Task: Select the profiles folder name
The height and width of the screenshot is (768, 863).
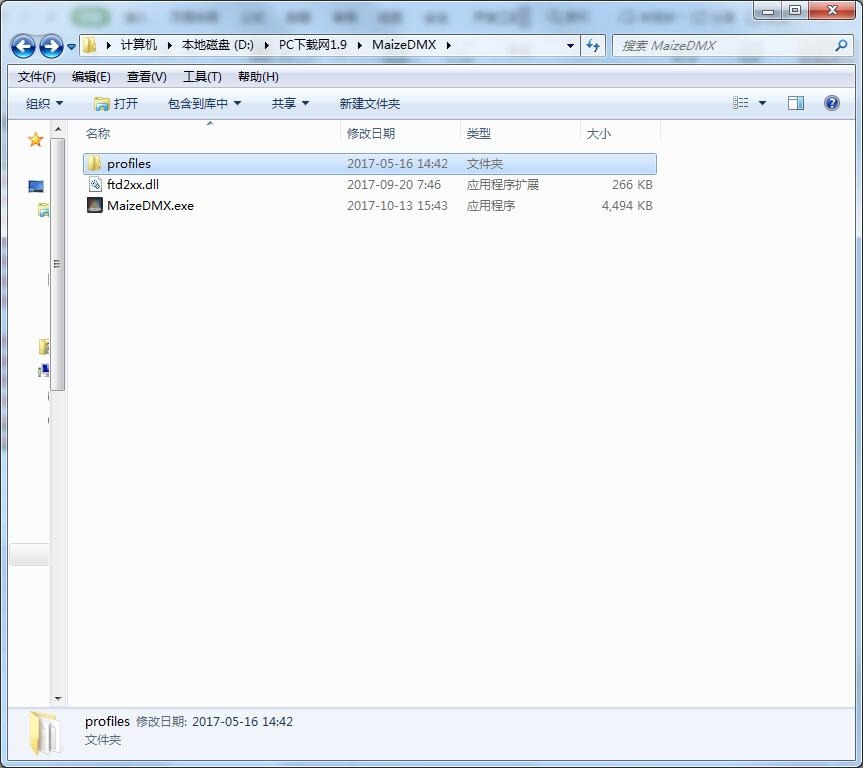Action: (x=129, y=164)
